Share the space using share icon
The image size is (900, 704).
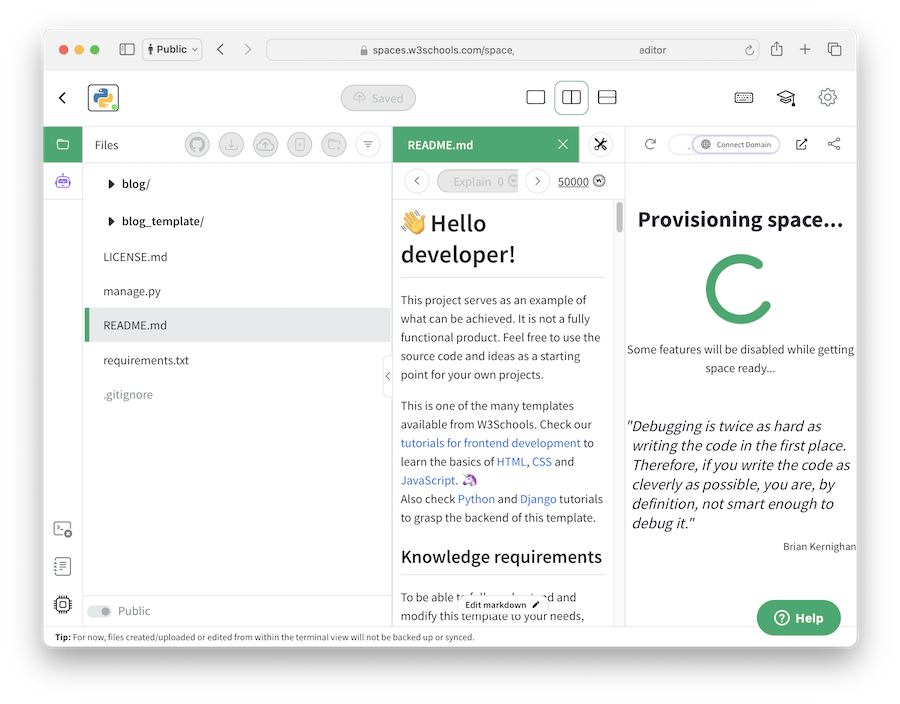click(834, 144)
